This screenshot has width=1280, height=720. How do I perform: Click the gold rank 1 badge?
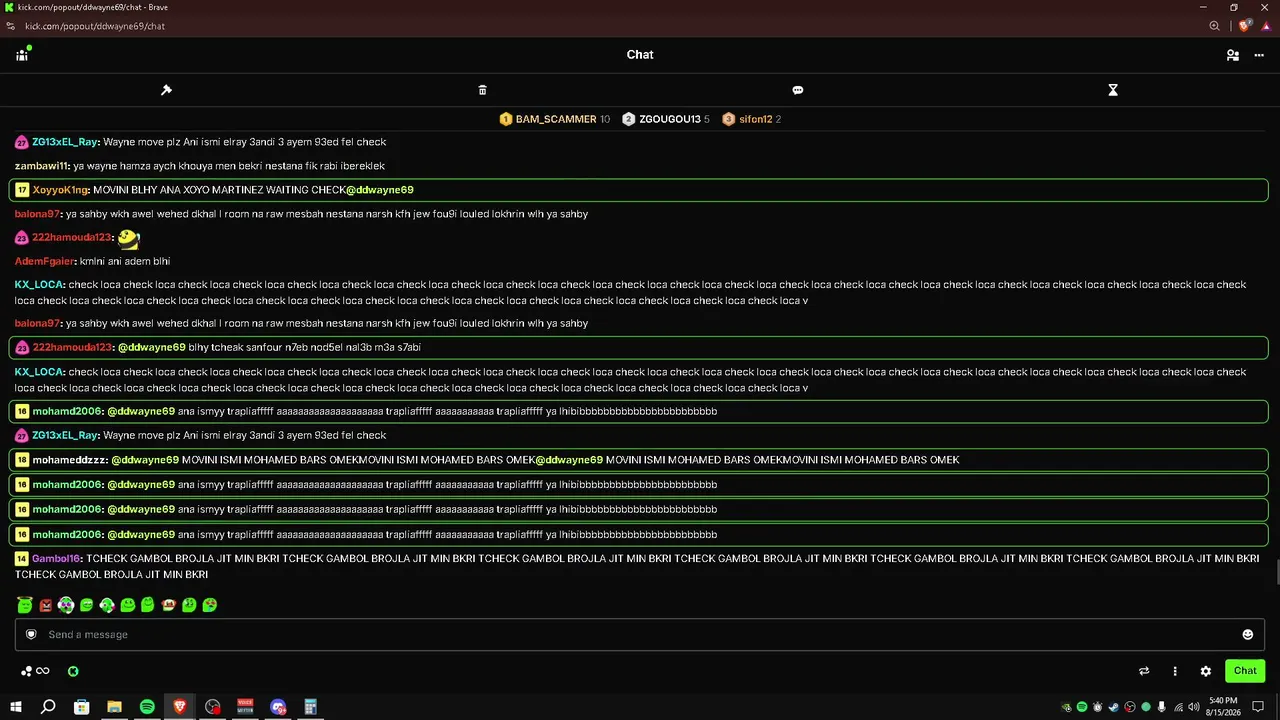click(x=506, y=119)
